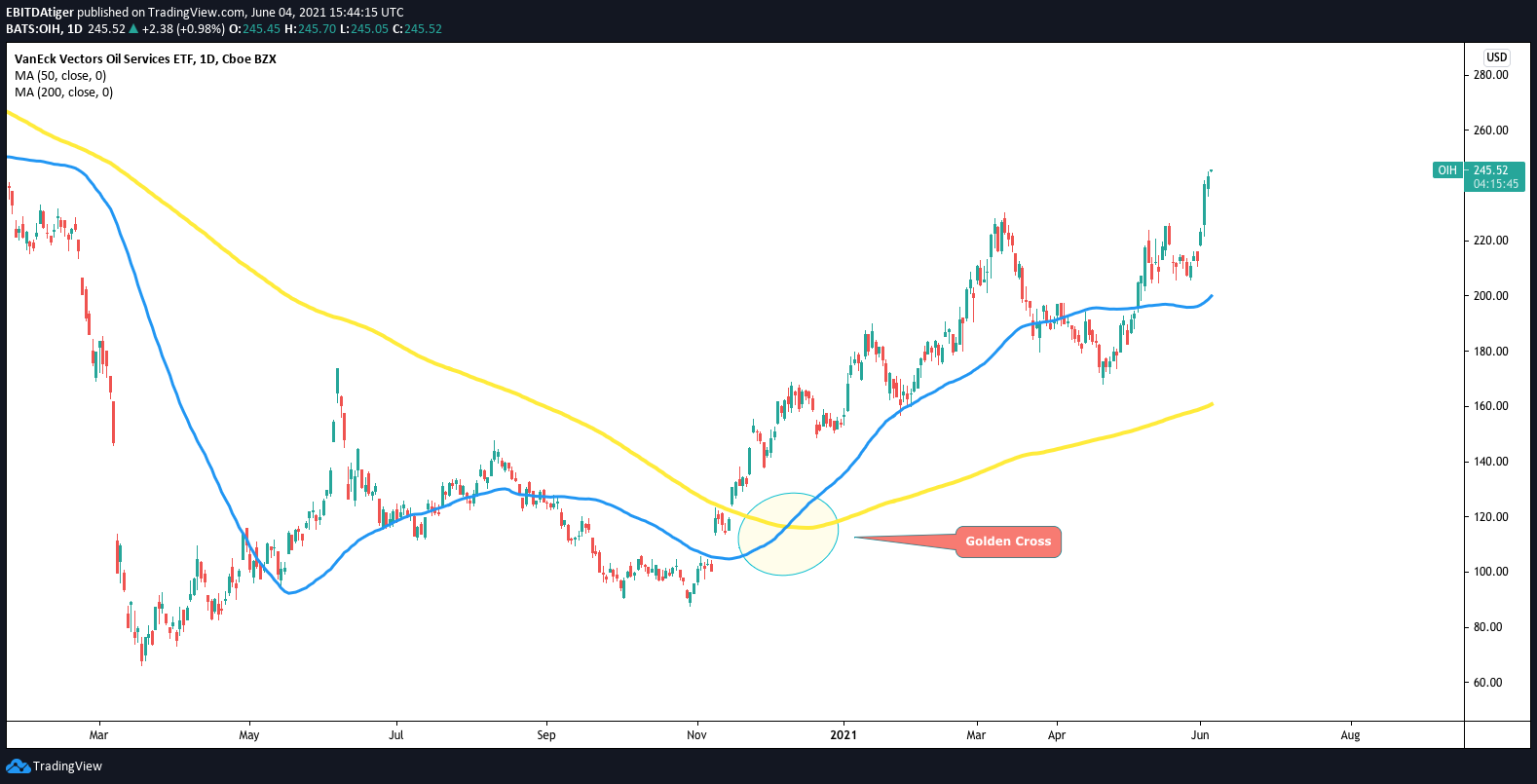Click the 60.00 price axis label

point(1487,683)
